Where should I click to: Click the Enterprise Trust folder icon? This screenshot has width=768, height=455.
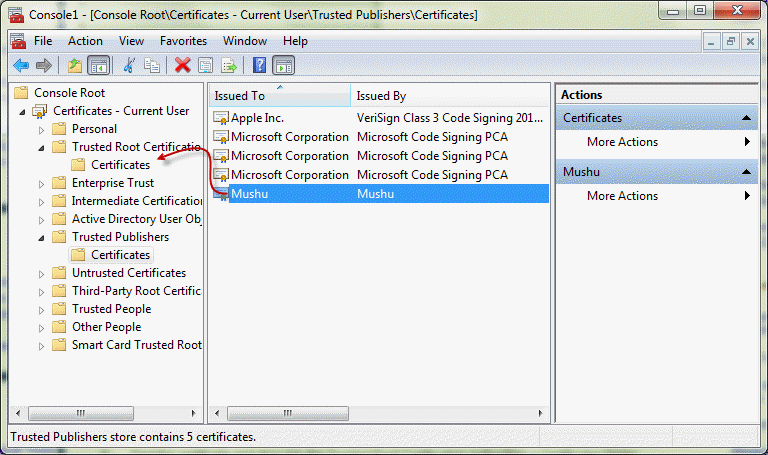point(59,183)
